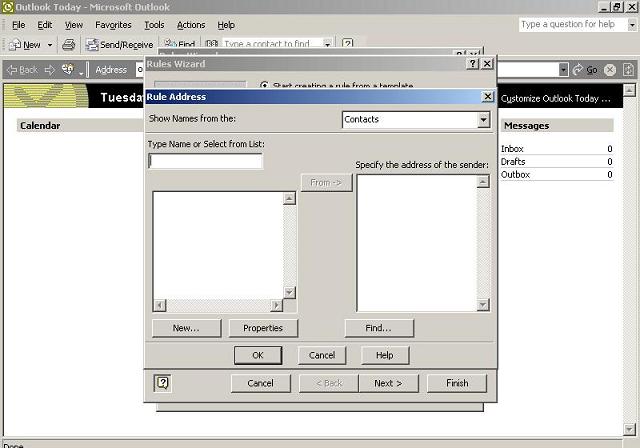Click the Outlook Today globe icon

(x=68, y=69)
